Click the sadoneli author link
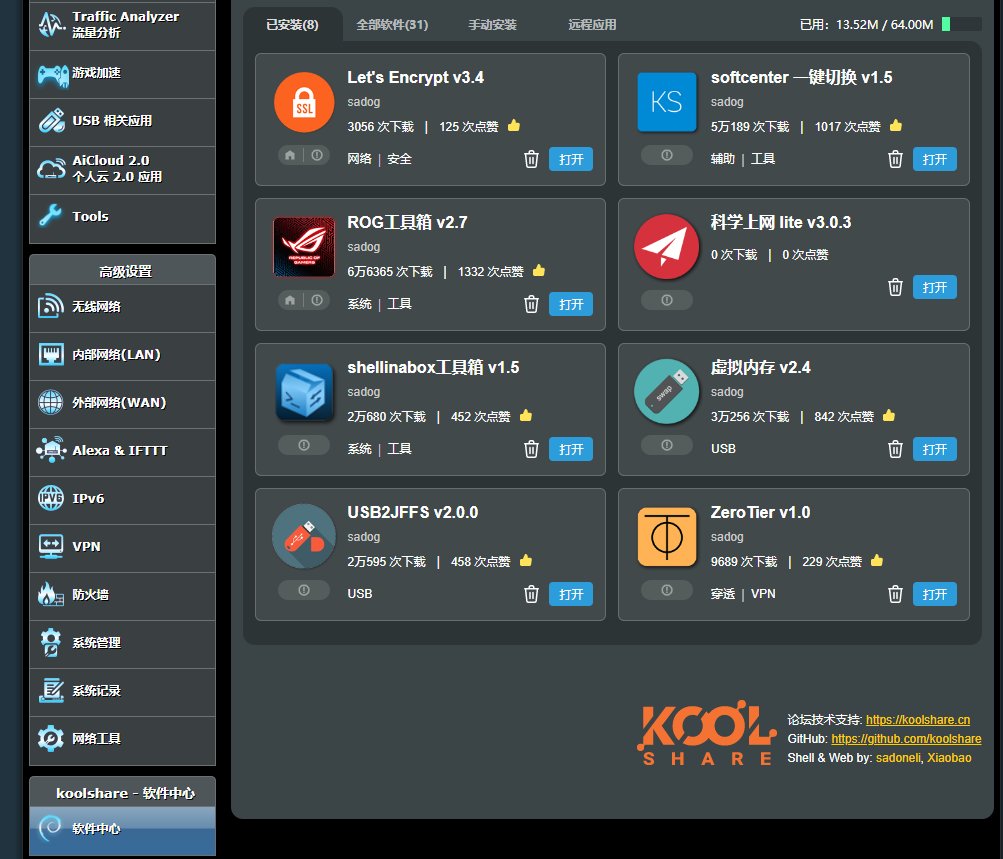The height and width of the screenshot is (859, 1003). tap(898, 758)
